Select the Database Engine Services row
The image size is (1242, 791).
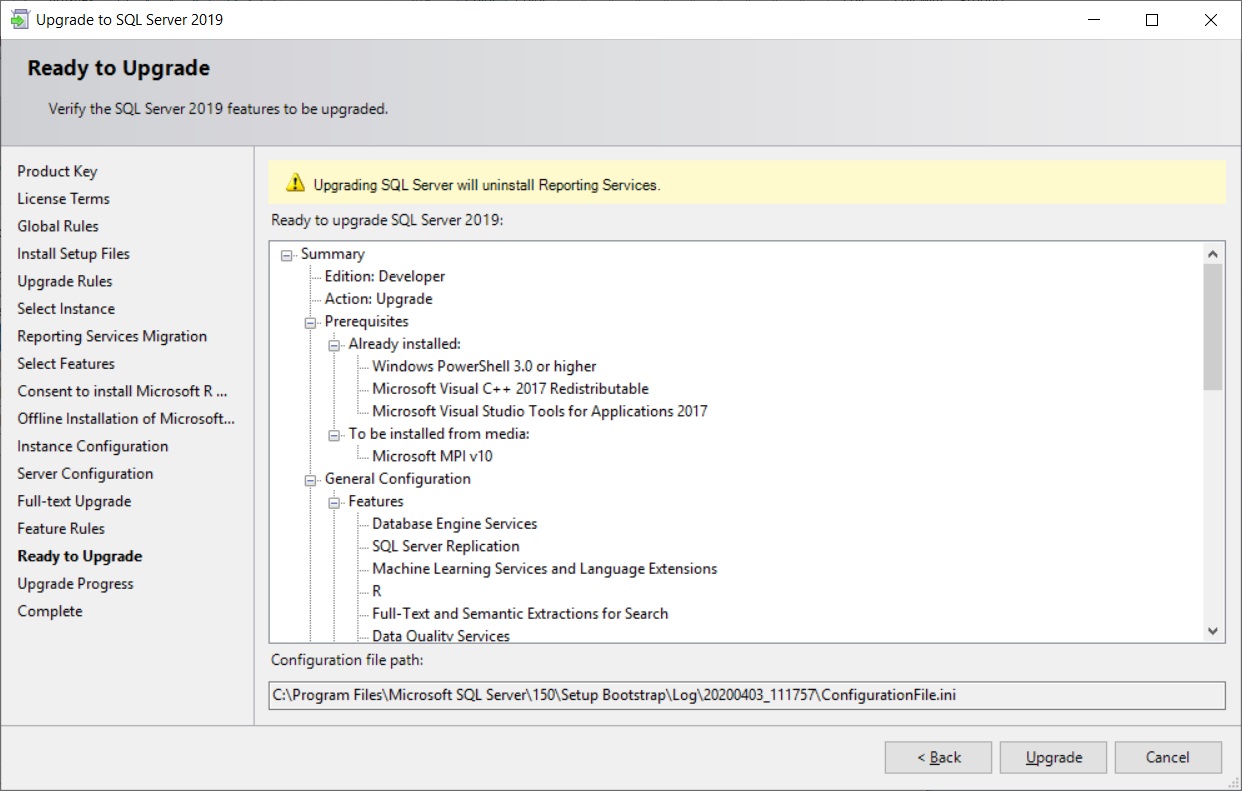[455, 524]
